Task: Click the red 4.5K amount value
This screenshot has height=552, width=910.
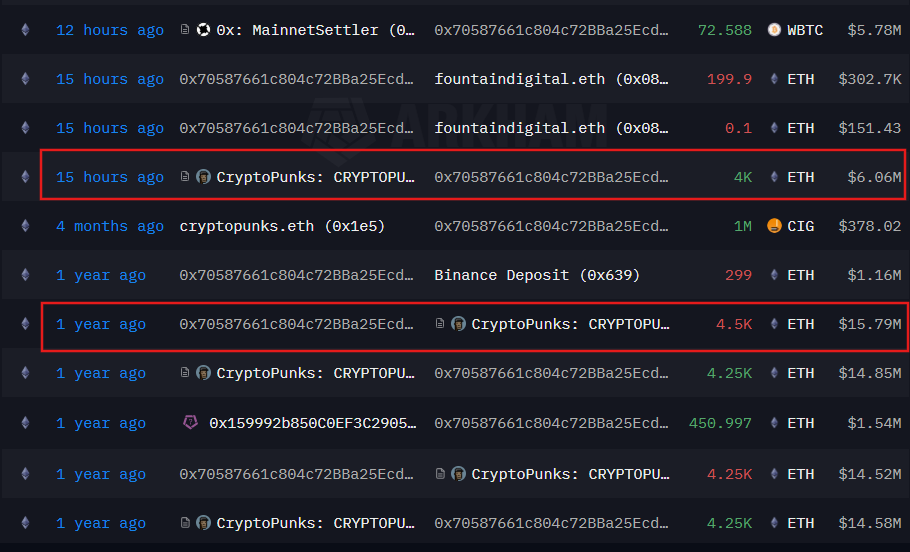Action: [x=734, y=324]
